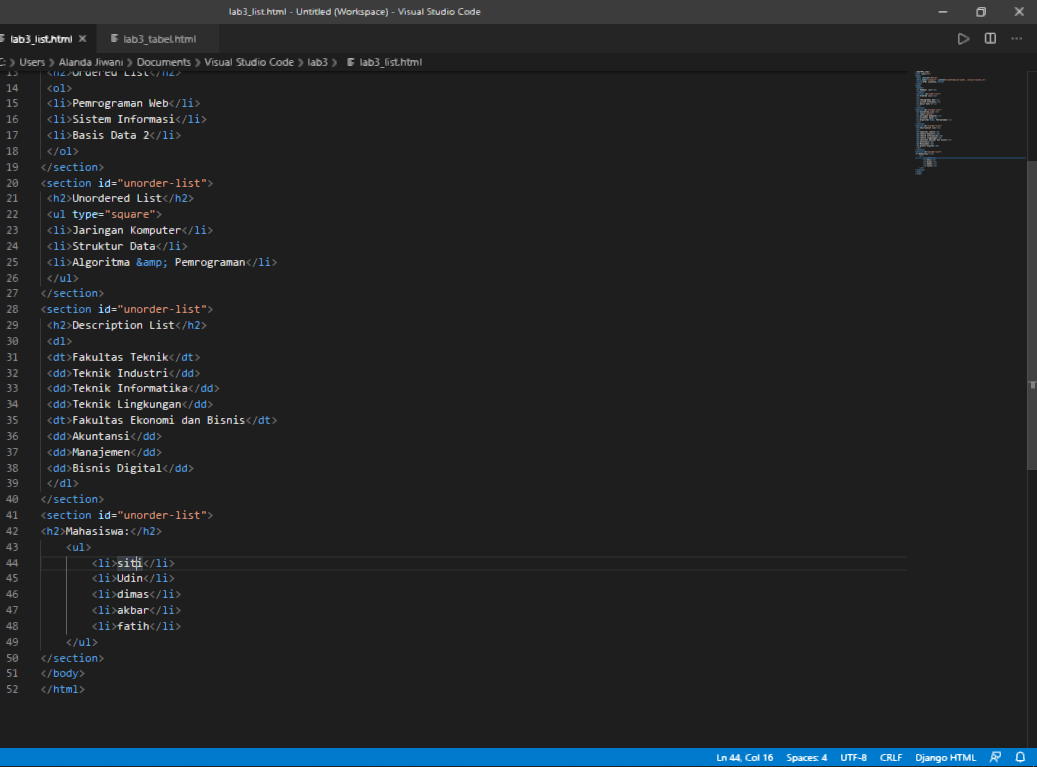Image resolution: width=1037 pixels, height=767 pixels.
Task: Switch to the lab3_tabel.html tab
Action: [x=157, y=38]
